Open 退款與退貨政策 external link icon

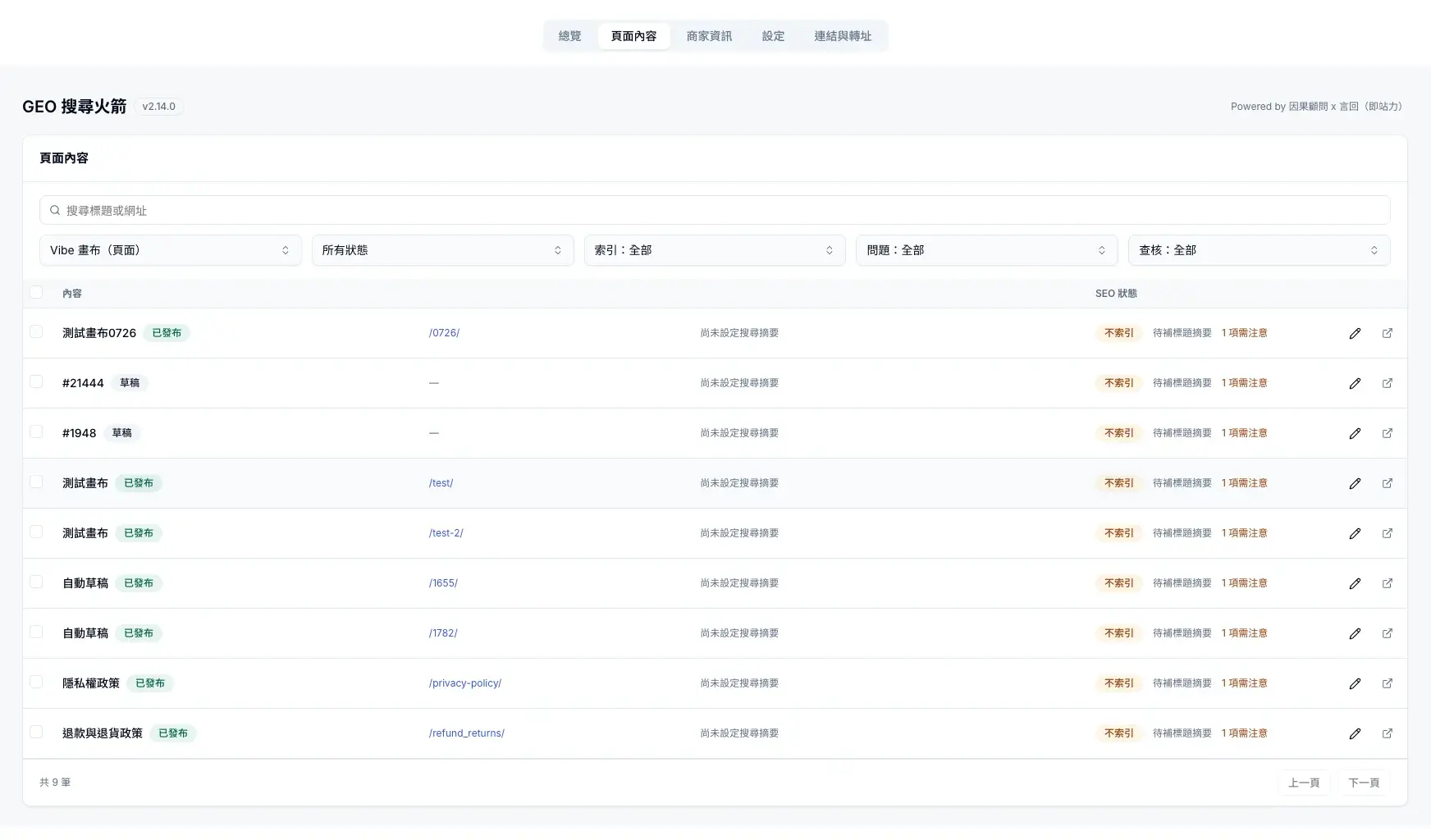coord(1387,733)
